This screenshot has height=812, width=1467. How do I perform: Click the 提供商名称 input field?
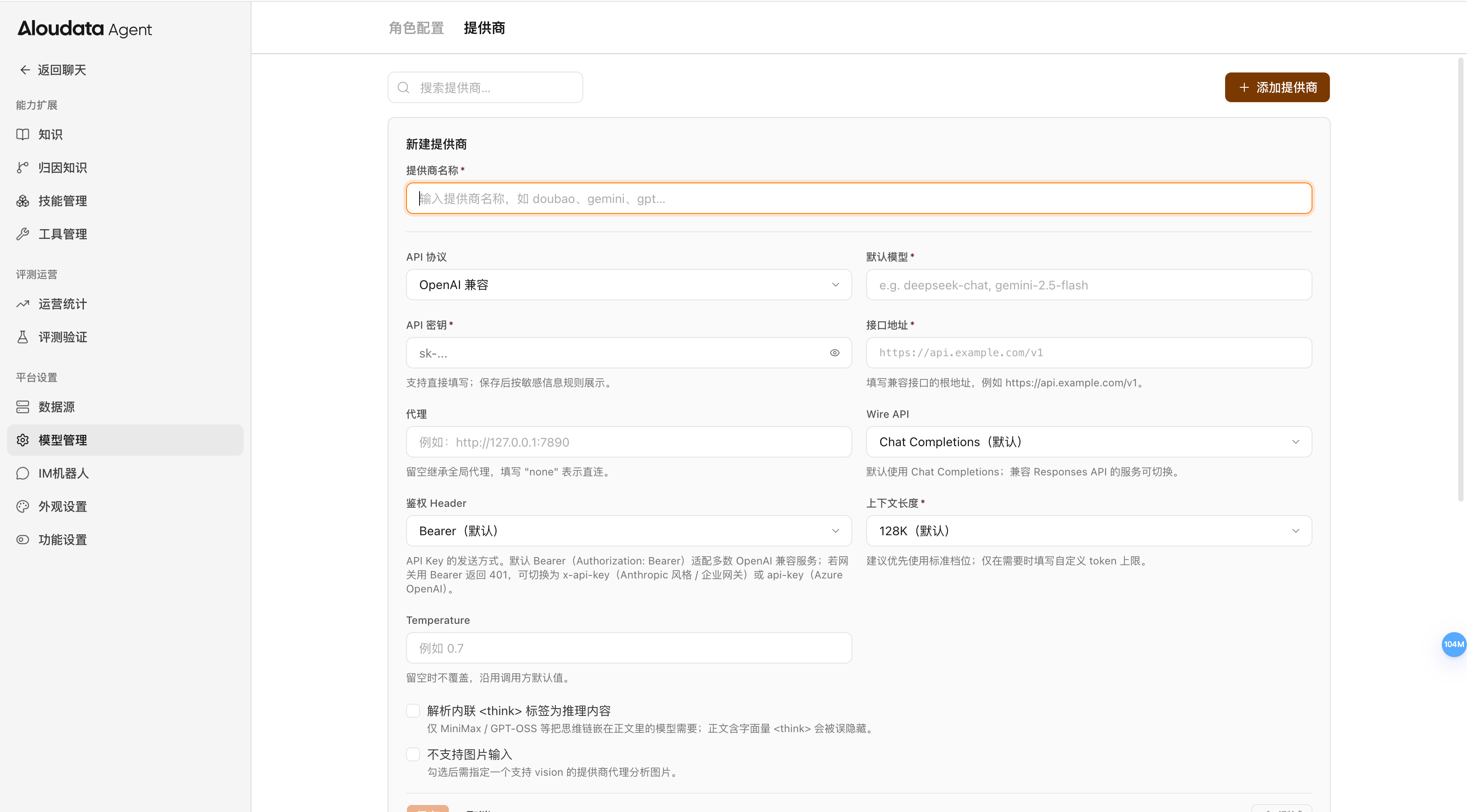click(x=859, y=198)
